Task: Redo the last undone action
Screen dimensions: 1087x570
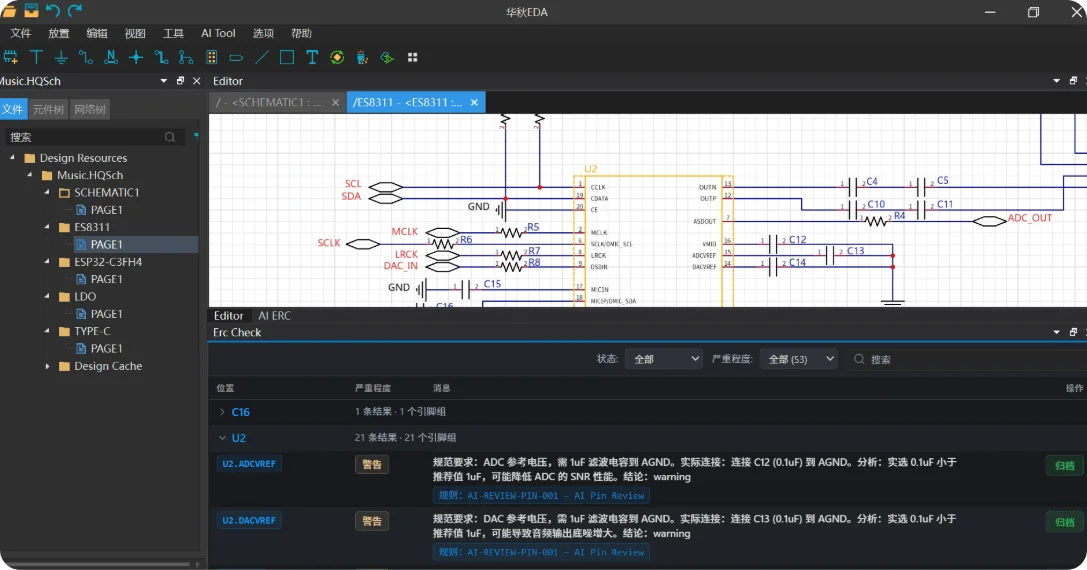Action: click(75, 10)
